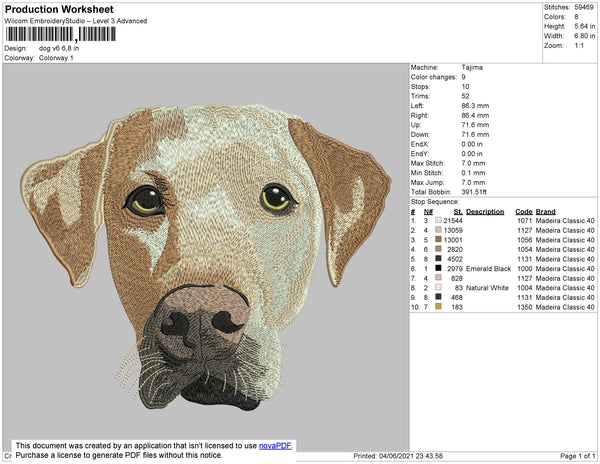Select the gold swatch for code 1350
The width and height of the screenshot is (600, 464).
pos(438,307)
